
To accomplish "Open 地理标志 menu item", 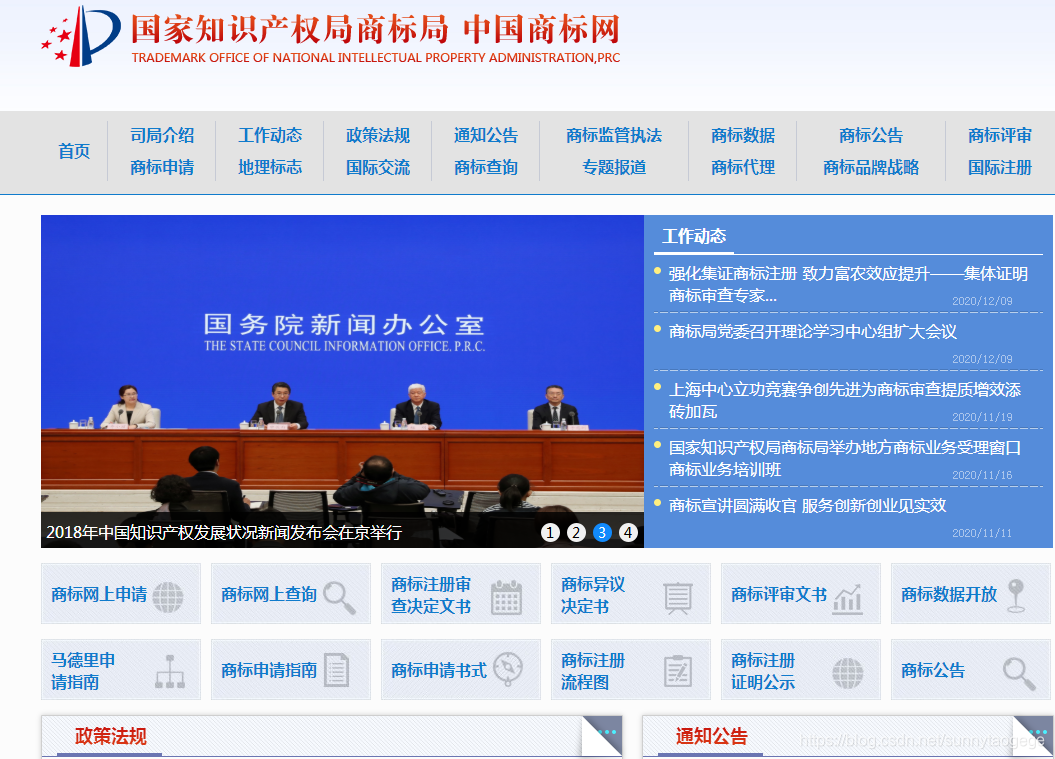I will pyautogui.click(x=270, y=168).
